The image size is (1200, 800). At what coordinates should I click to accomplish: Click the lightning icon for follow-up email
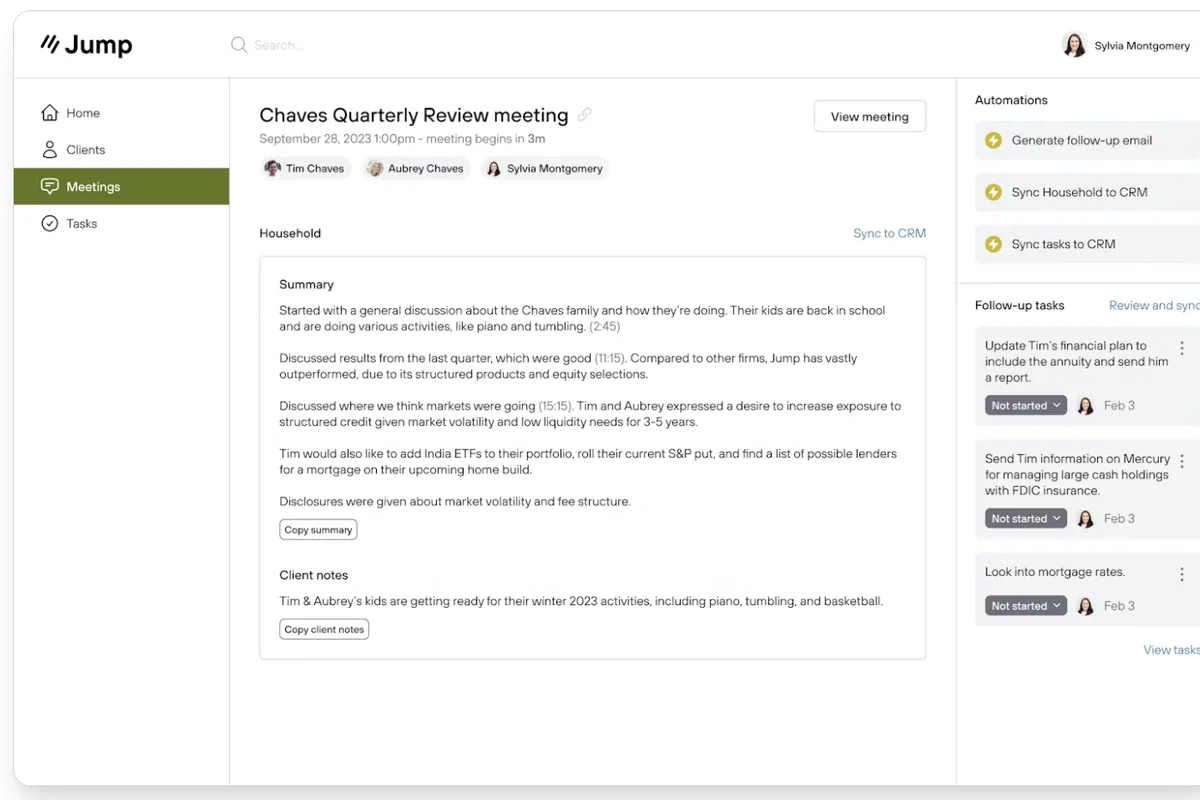993,141
